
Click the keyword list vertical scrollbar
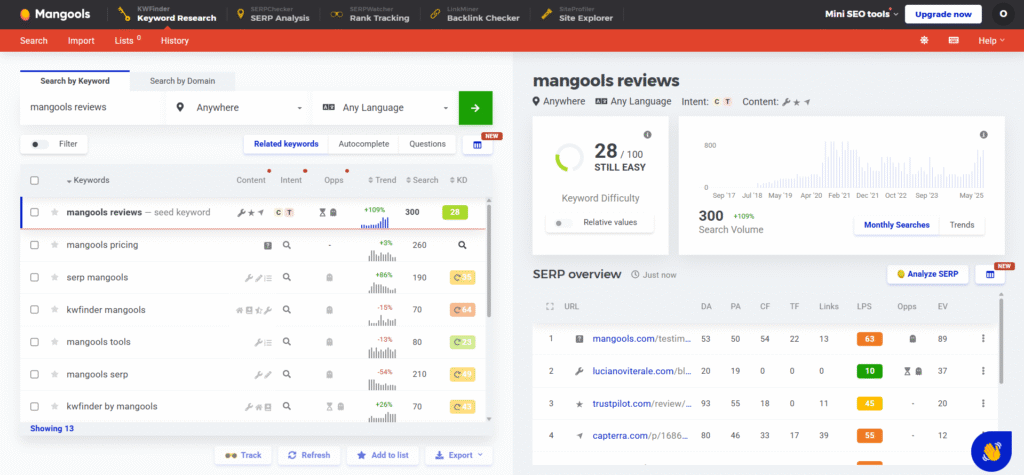tap(489, 259)
